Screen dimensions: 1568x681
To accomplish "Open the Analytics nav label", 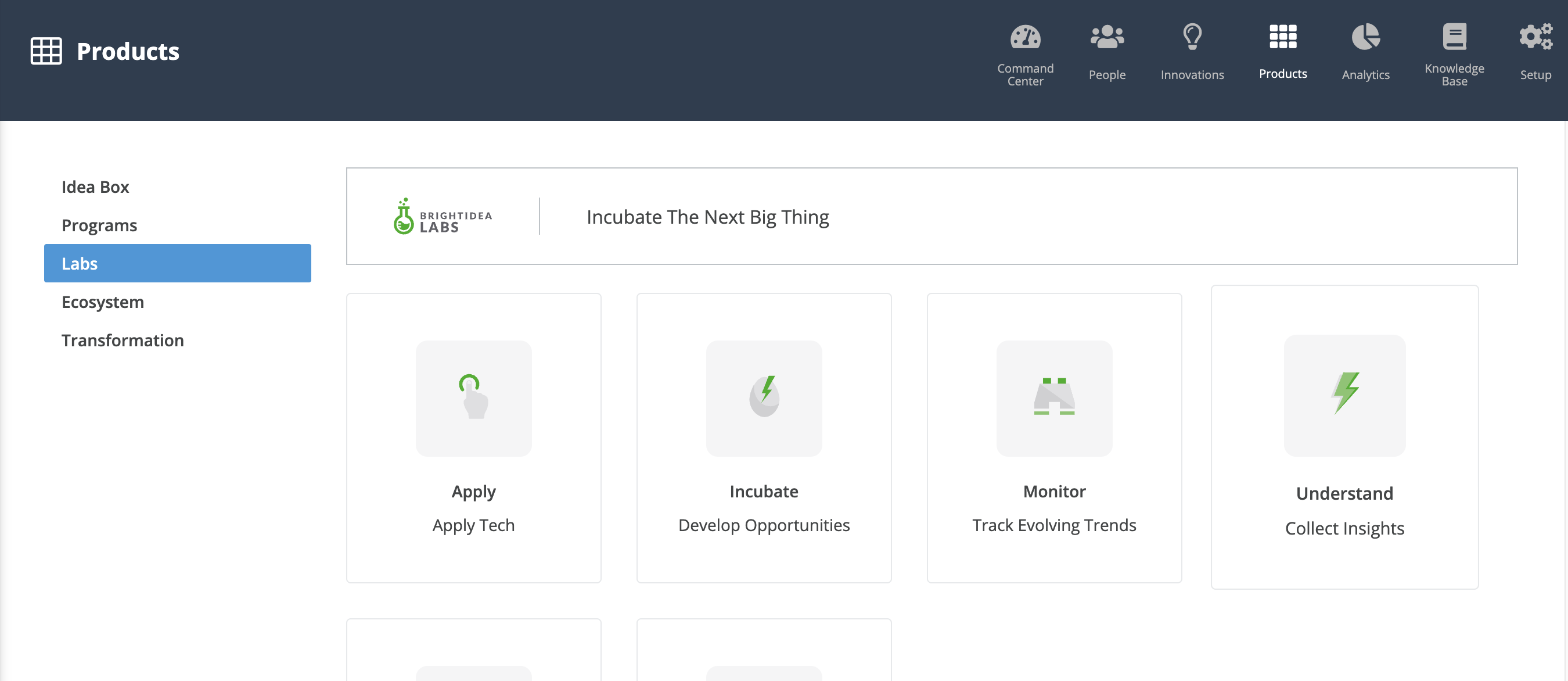I will [x=1365, y=74].
